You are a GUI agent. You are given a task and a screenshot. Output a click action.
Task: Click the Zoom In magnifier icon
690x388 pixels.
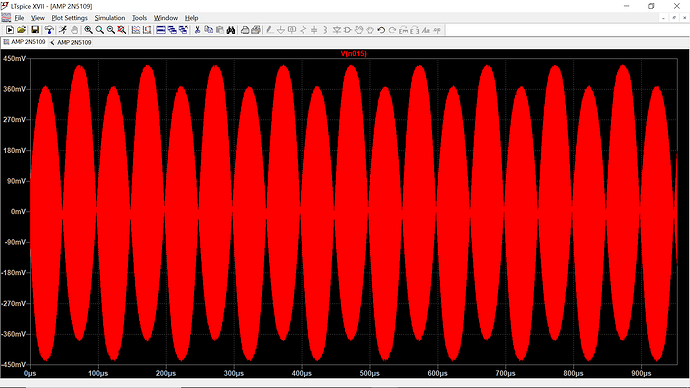point(88,30)
